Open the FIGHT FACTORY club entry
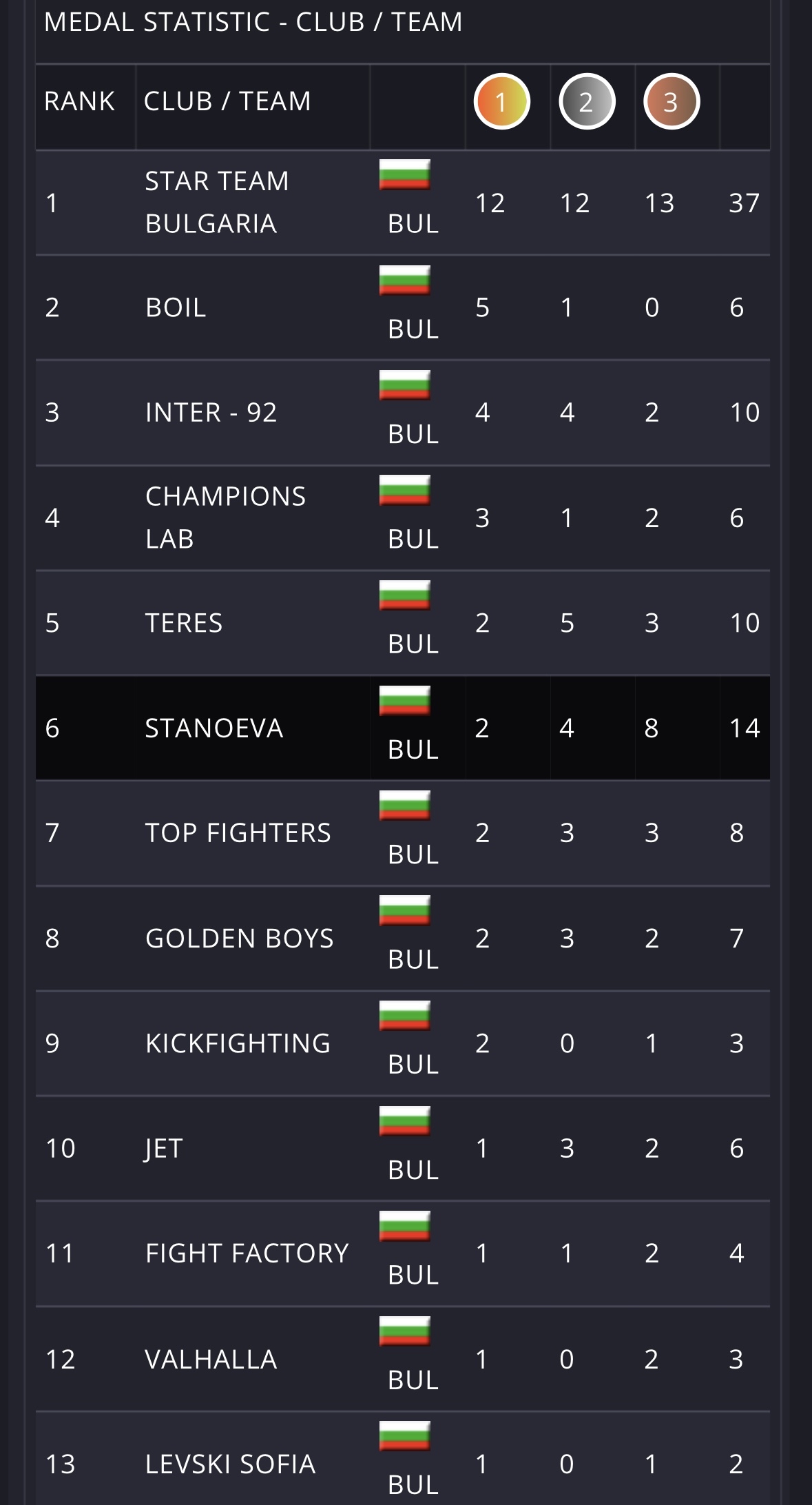 (247, 1253)
